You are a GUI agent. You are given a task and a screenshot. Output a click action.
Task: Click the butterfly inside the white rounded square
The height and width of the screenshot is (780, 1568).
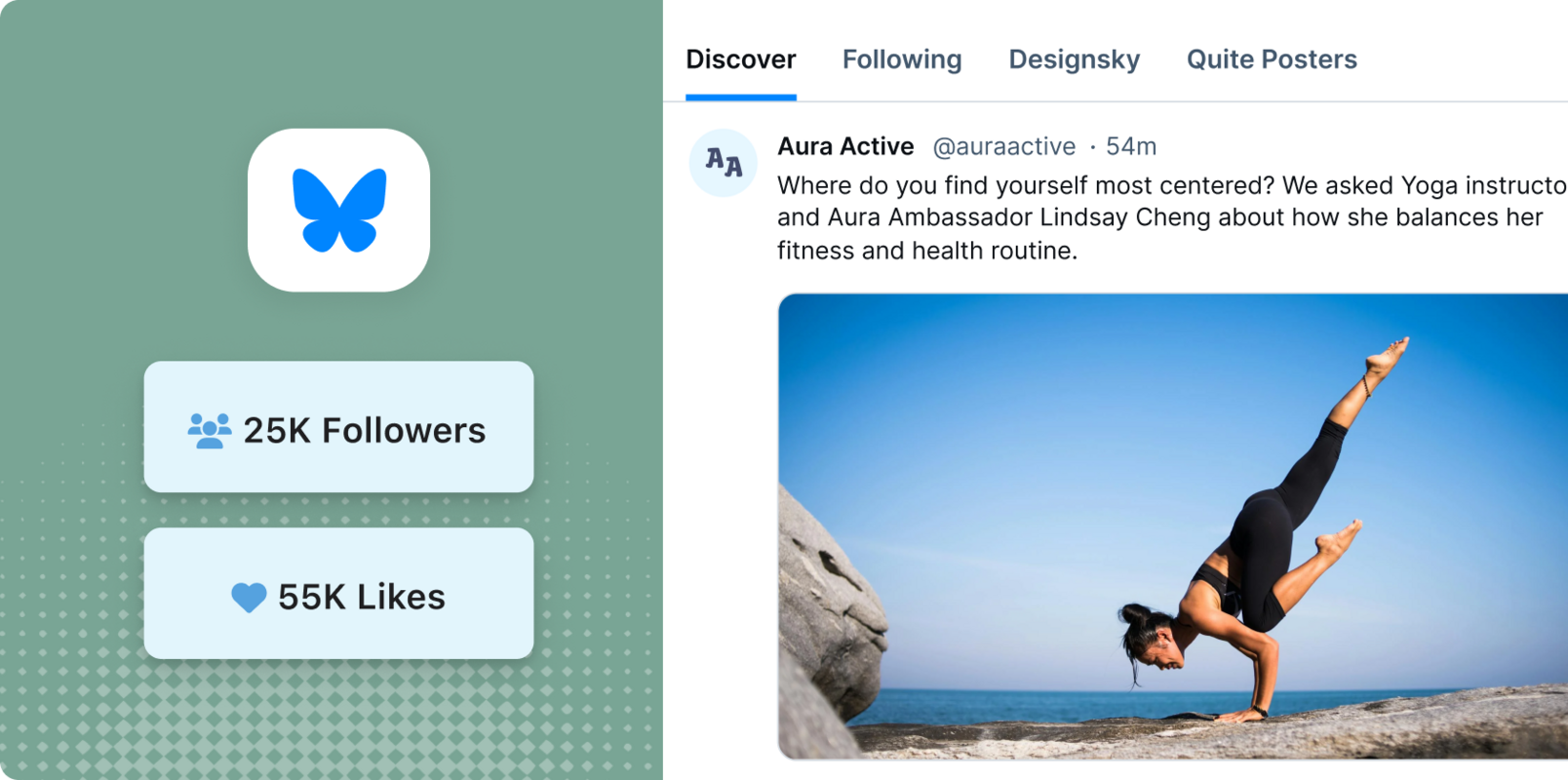point(338,210)
